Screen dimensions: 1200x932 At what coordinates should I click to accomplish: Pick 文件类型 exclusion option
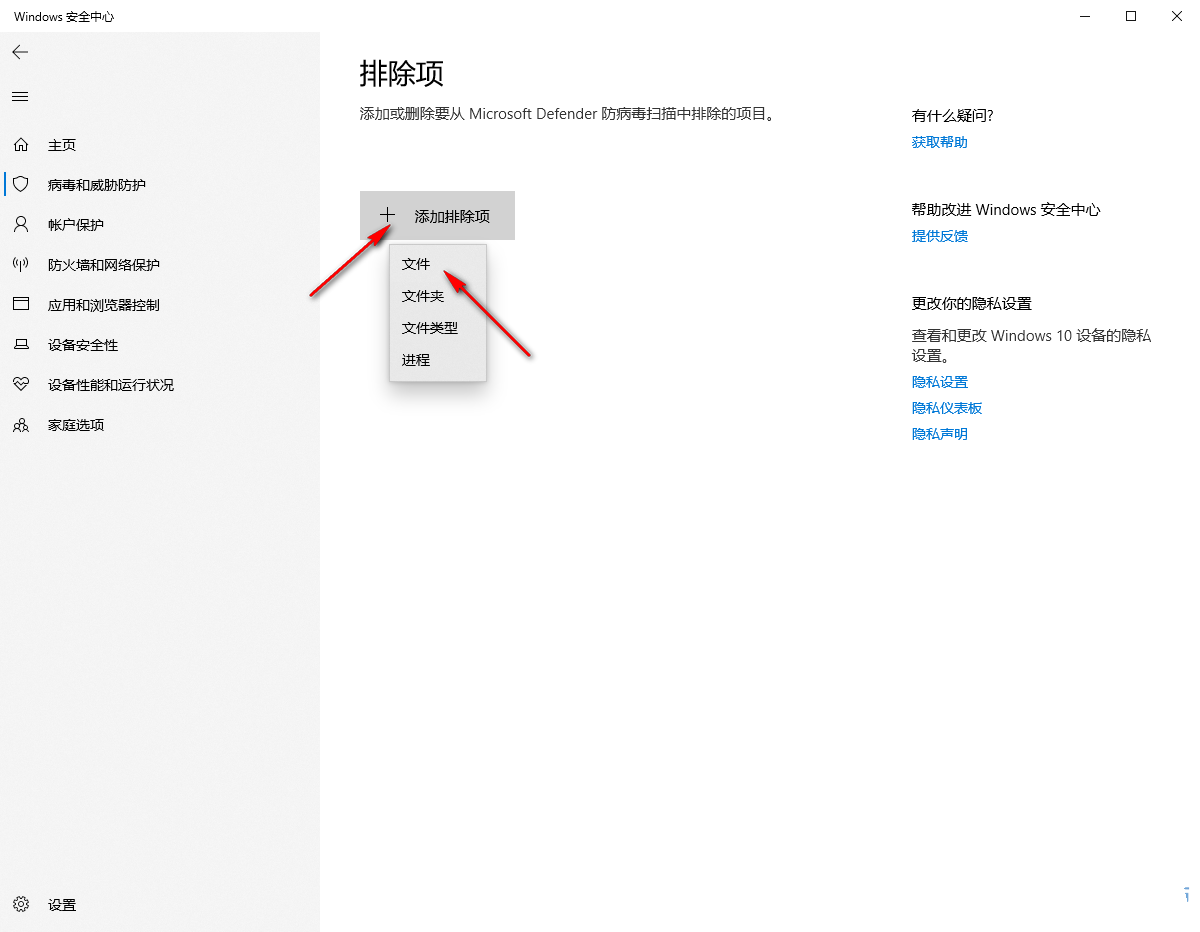click(x=430, y=327)
